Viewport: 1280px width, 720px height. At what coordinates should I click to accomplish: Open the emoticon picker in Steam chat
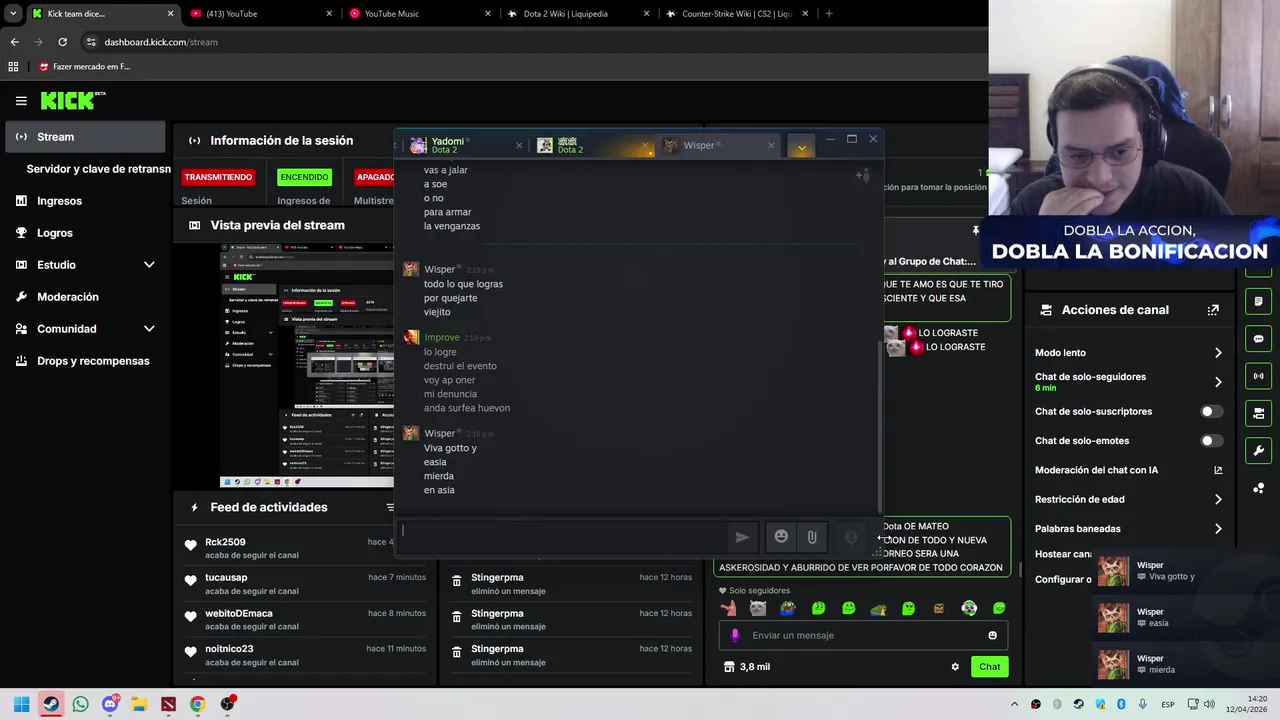pos(781,537)
